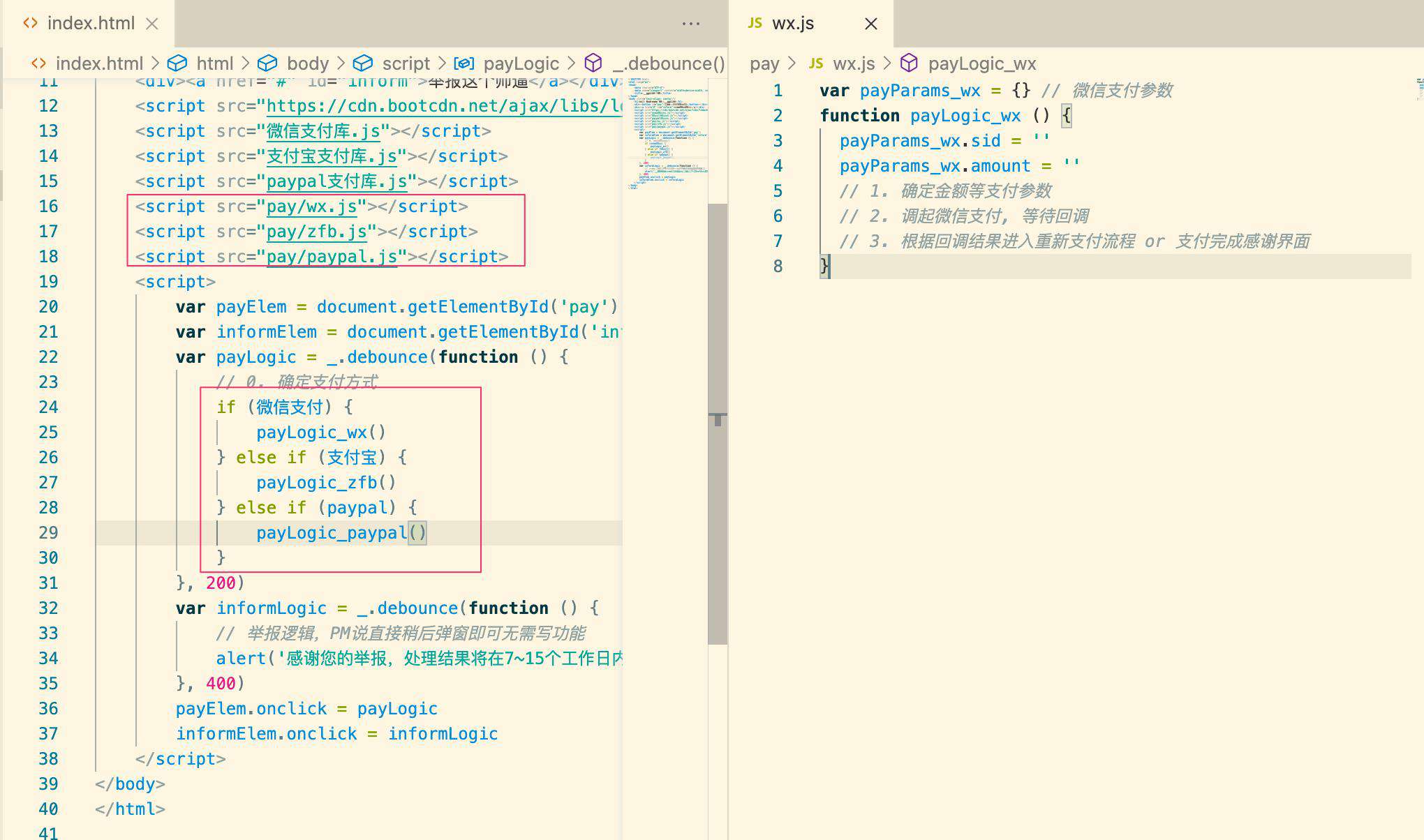Image resolution: width=1424 pixels, height=840 pixels.
Task: Select the script breadcrumb segment
Action: pyautogui.click(x=406, y=63)
